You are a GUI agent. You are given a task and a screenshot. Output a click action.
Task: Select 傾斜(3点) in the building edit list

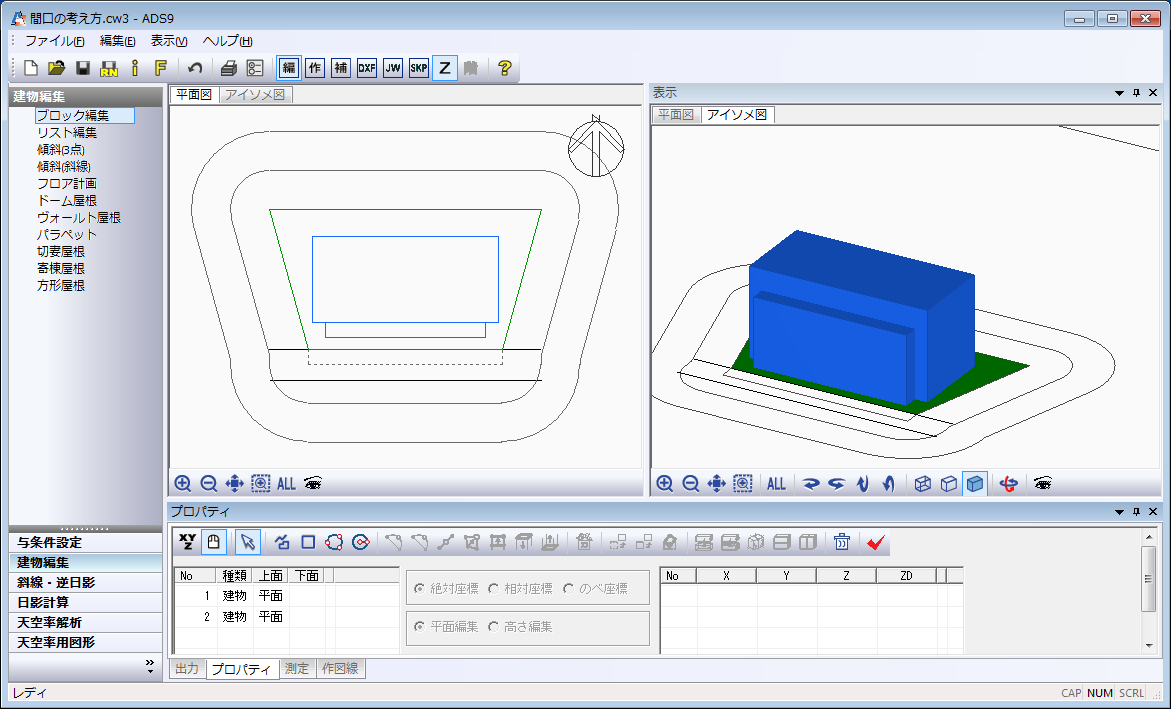tap(61, 150)
